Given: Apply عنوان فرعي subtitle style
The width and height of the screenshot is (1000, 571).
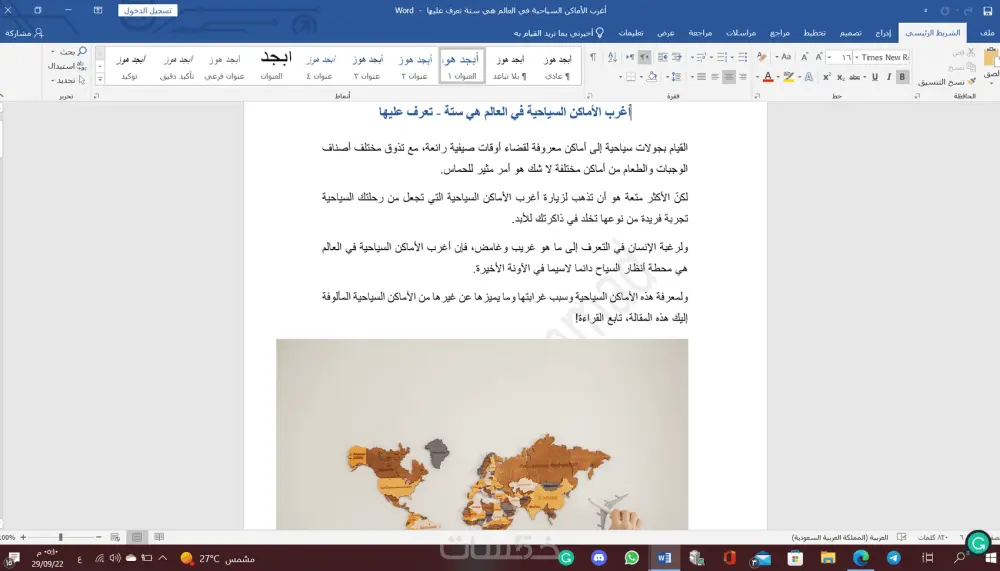Looking at the screenshot, I should pyautogui.click(x=224, y=66).
